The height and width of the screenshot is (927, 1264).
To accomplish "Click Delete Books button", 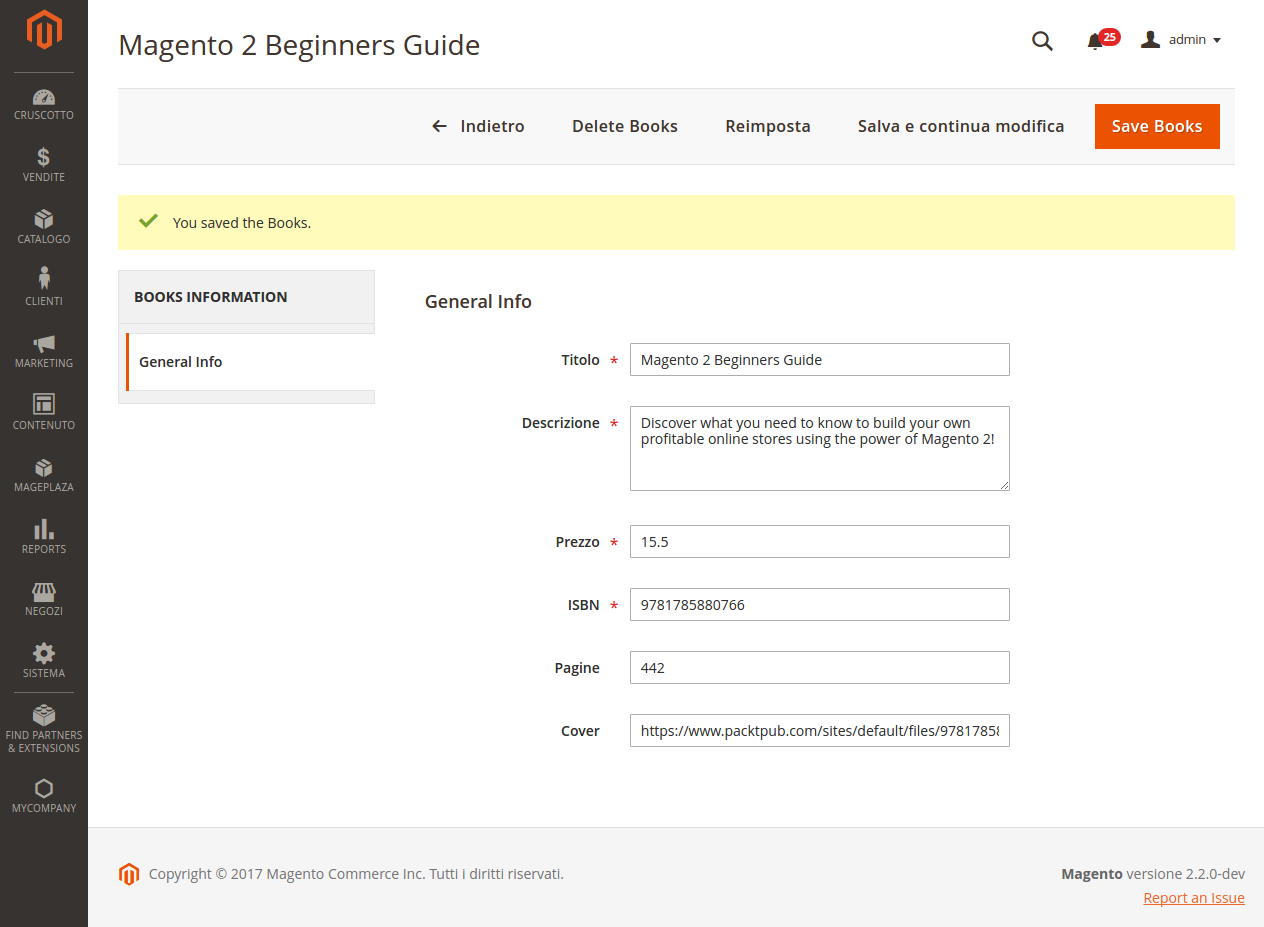I will (x=625, y=126).
